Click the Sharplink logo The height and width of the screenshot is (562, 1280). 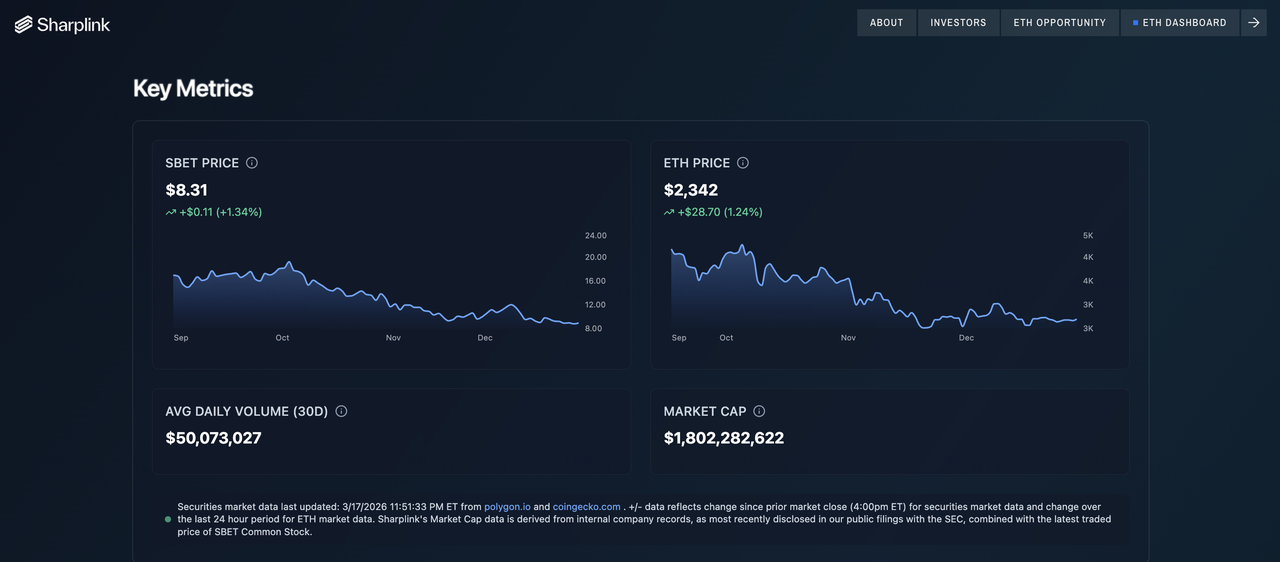[x=62, y=24]
